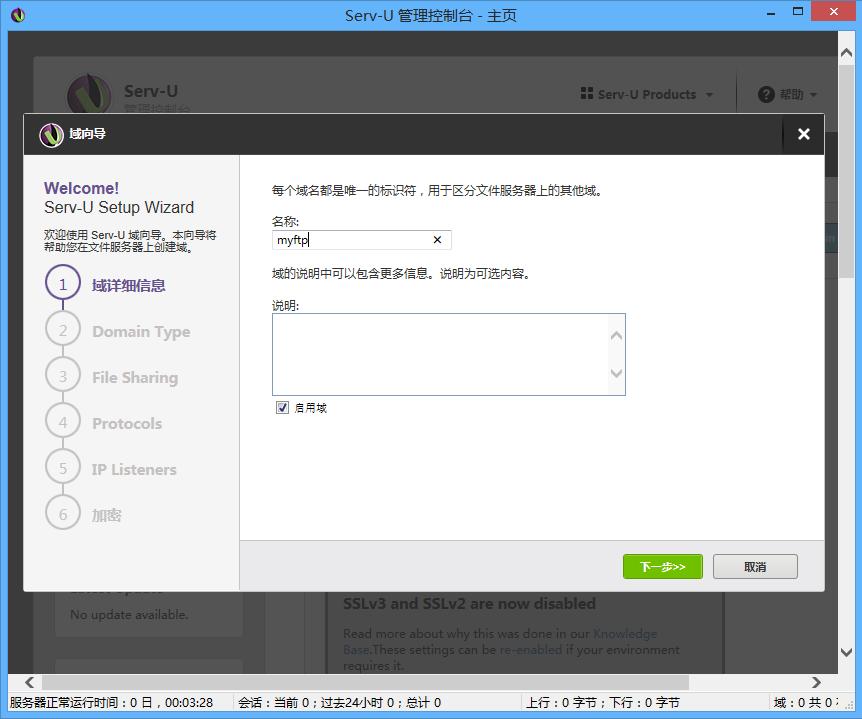Click the File Sharing step label
The height and width of the screenshot is (719, 862).
click(x=135, y=378)
